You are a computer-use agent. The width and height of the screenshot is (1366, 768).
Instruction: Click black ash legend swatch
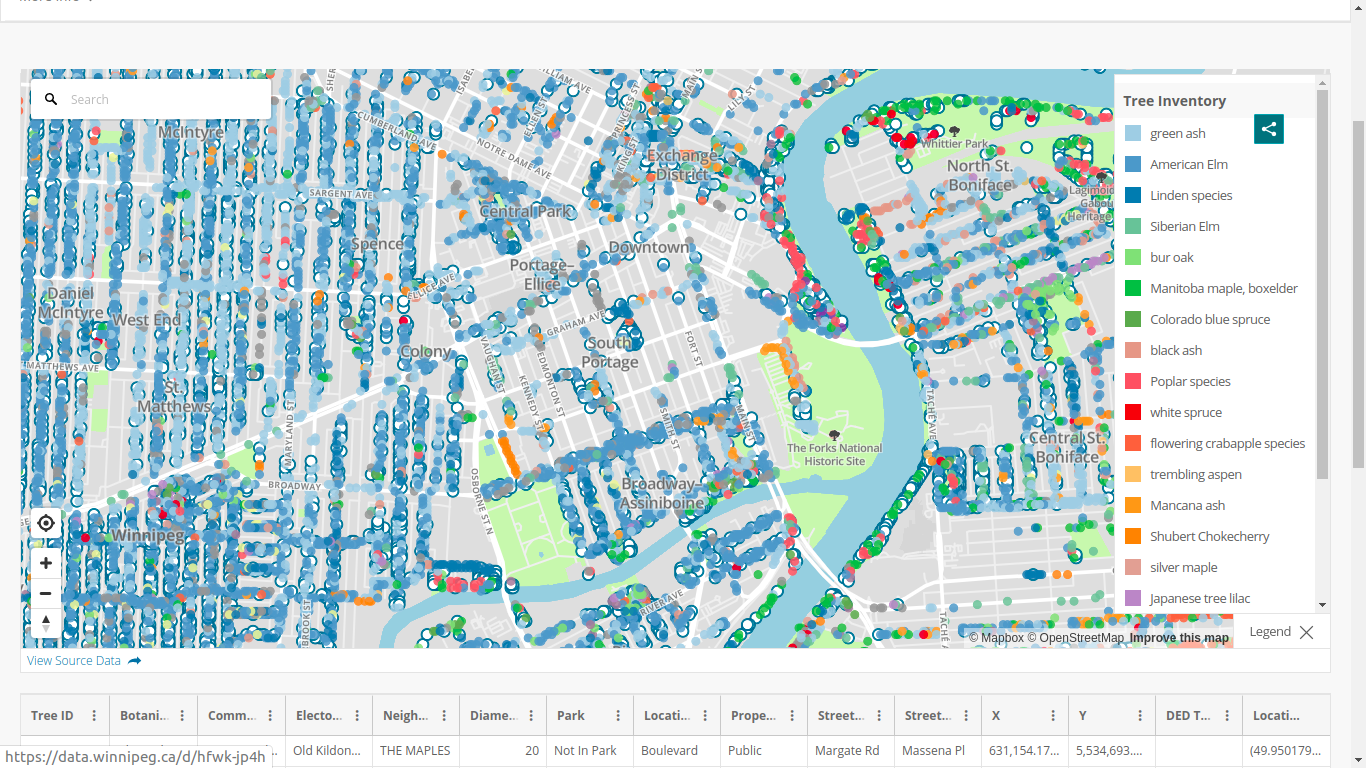[x=1133, y=350]
